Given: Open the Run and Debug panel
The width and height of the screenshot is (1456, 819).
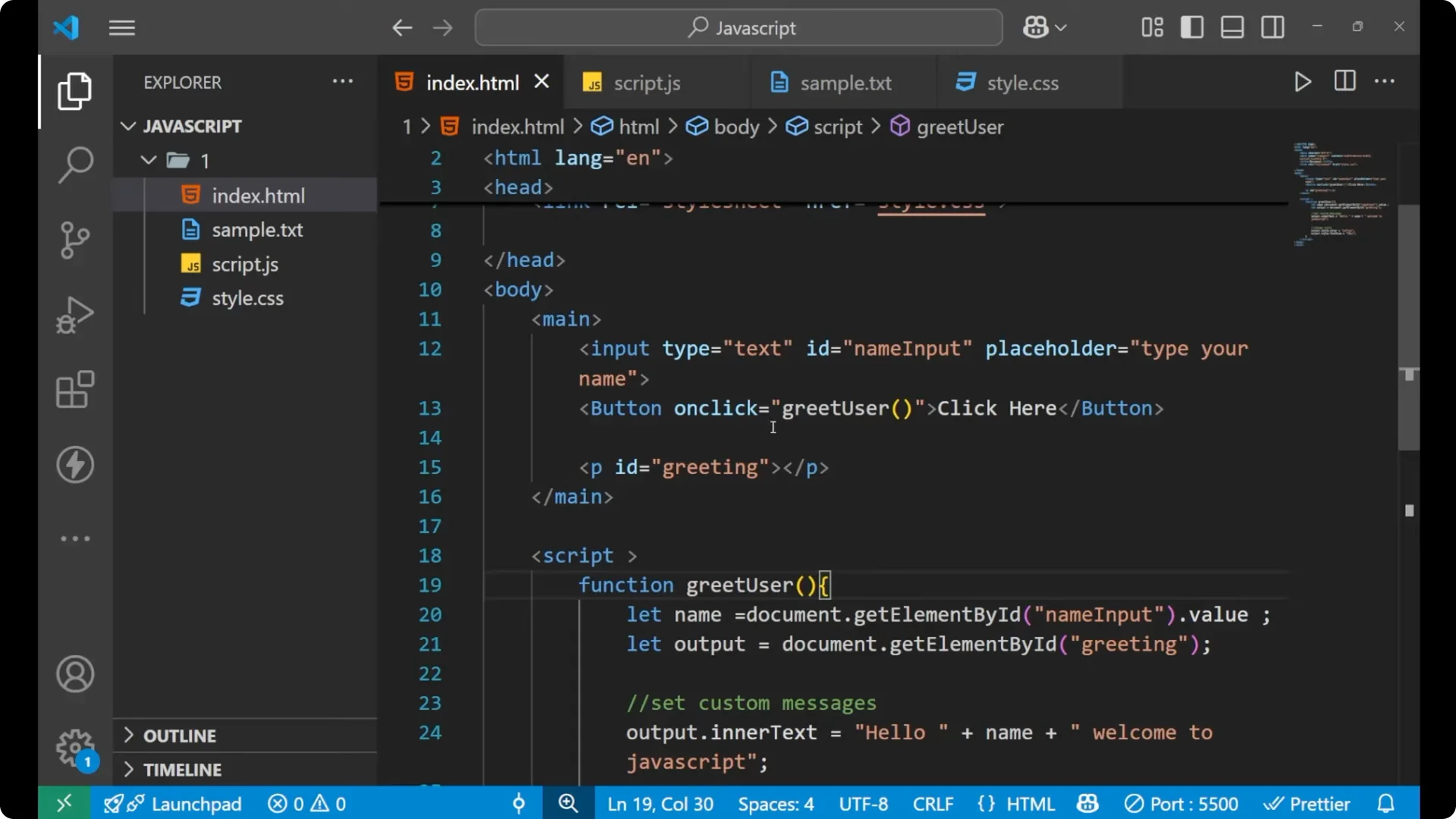Looking at the screenshot, I should click(74, 315).
